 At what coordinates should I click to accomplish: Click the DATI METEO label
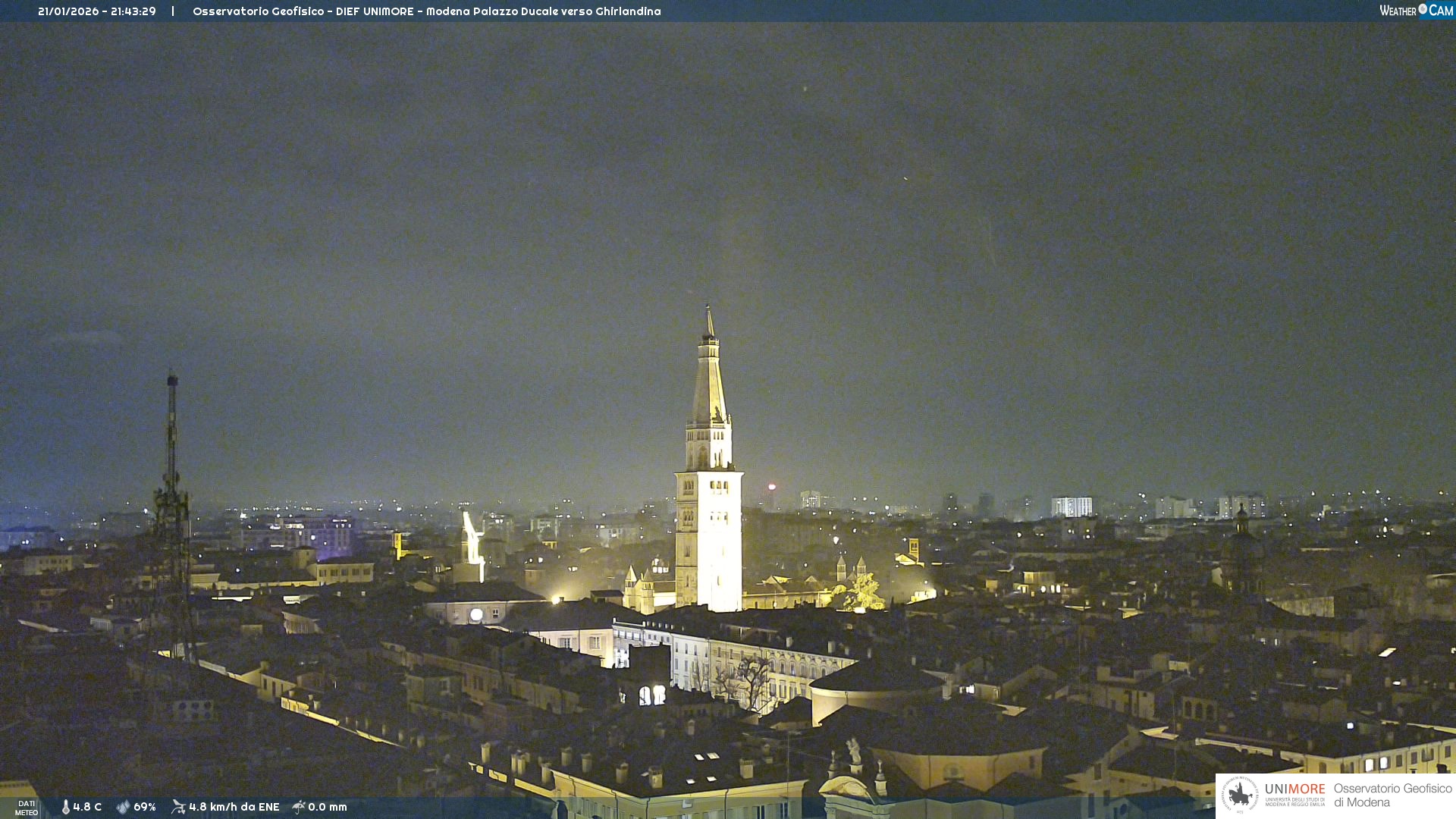pyautogui.click(x=27, y=808)
